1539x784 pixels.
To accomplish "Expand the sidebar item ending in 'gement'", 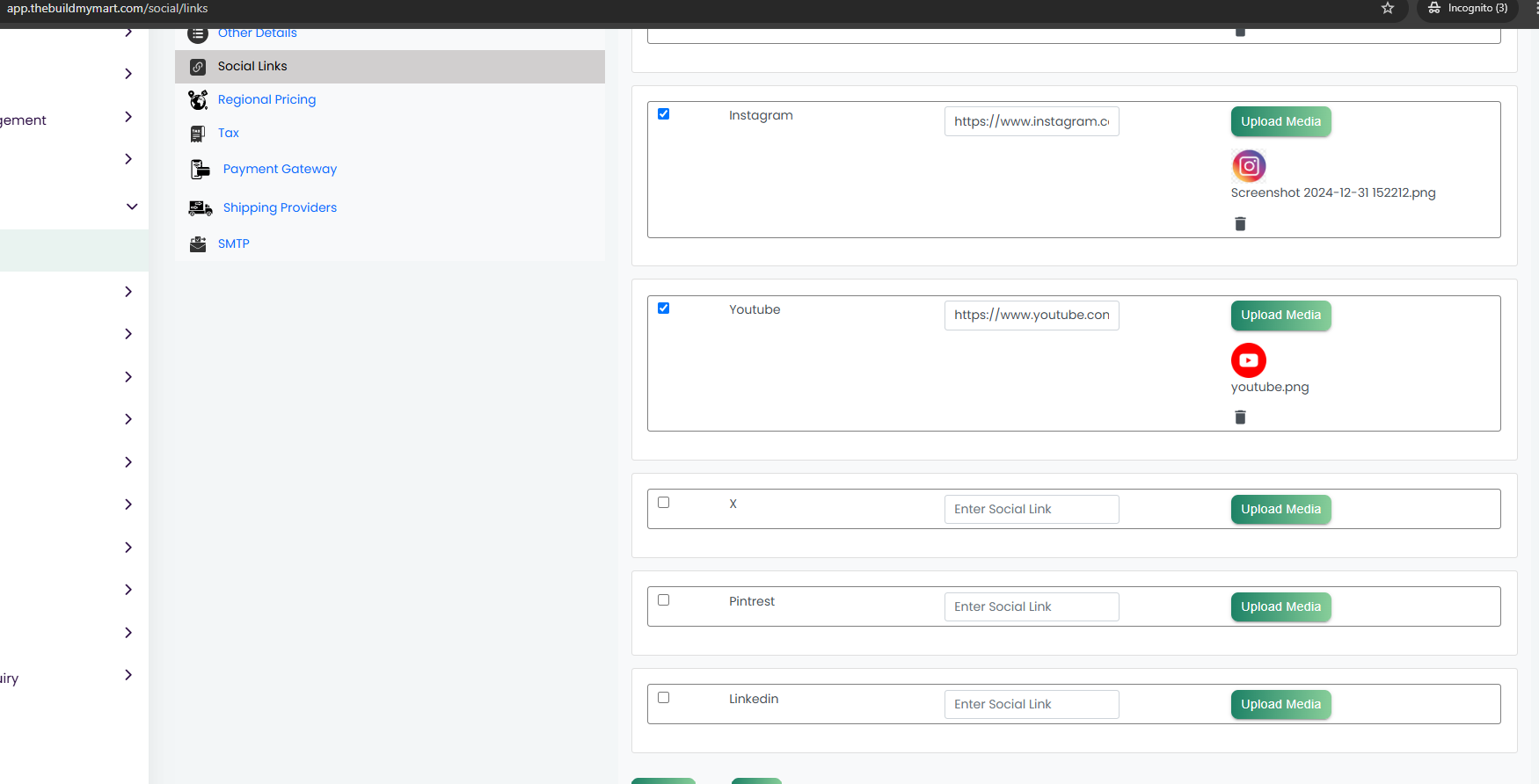I will [128, 117].
